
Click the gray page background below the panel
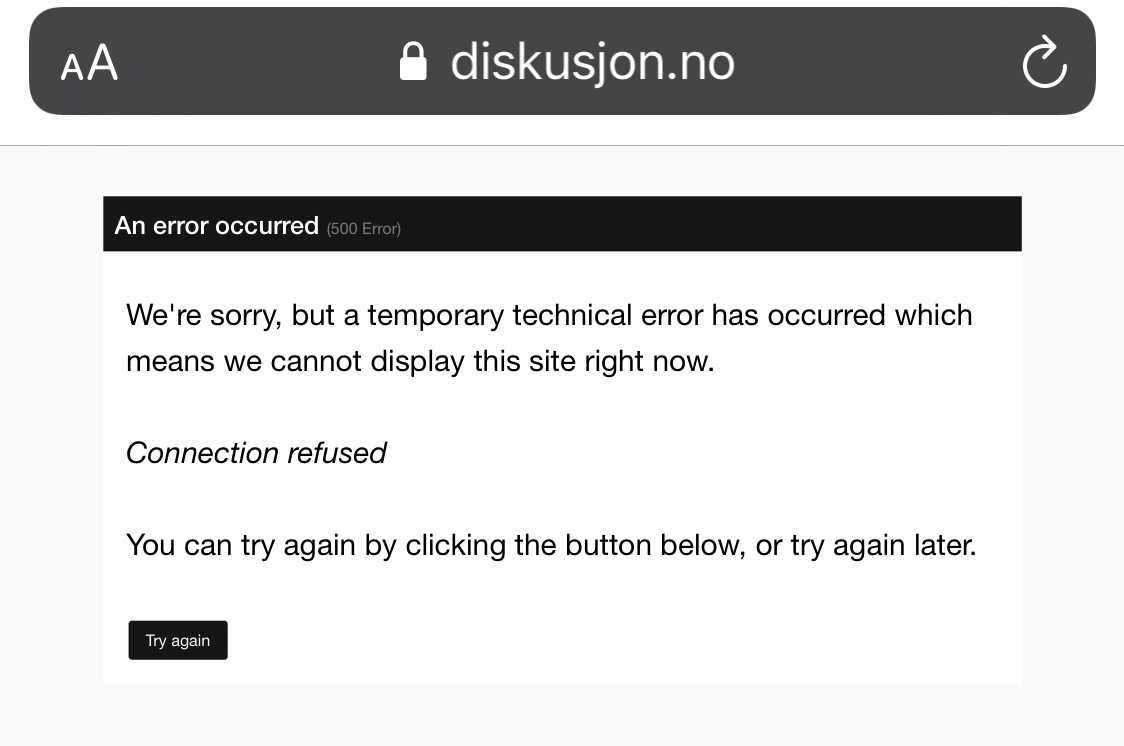[562, 715]
